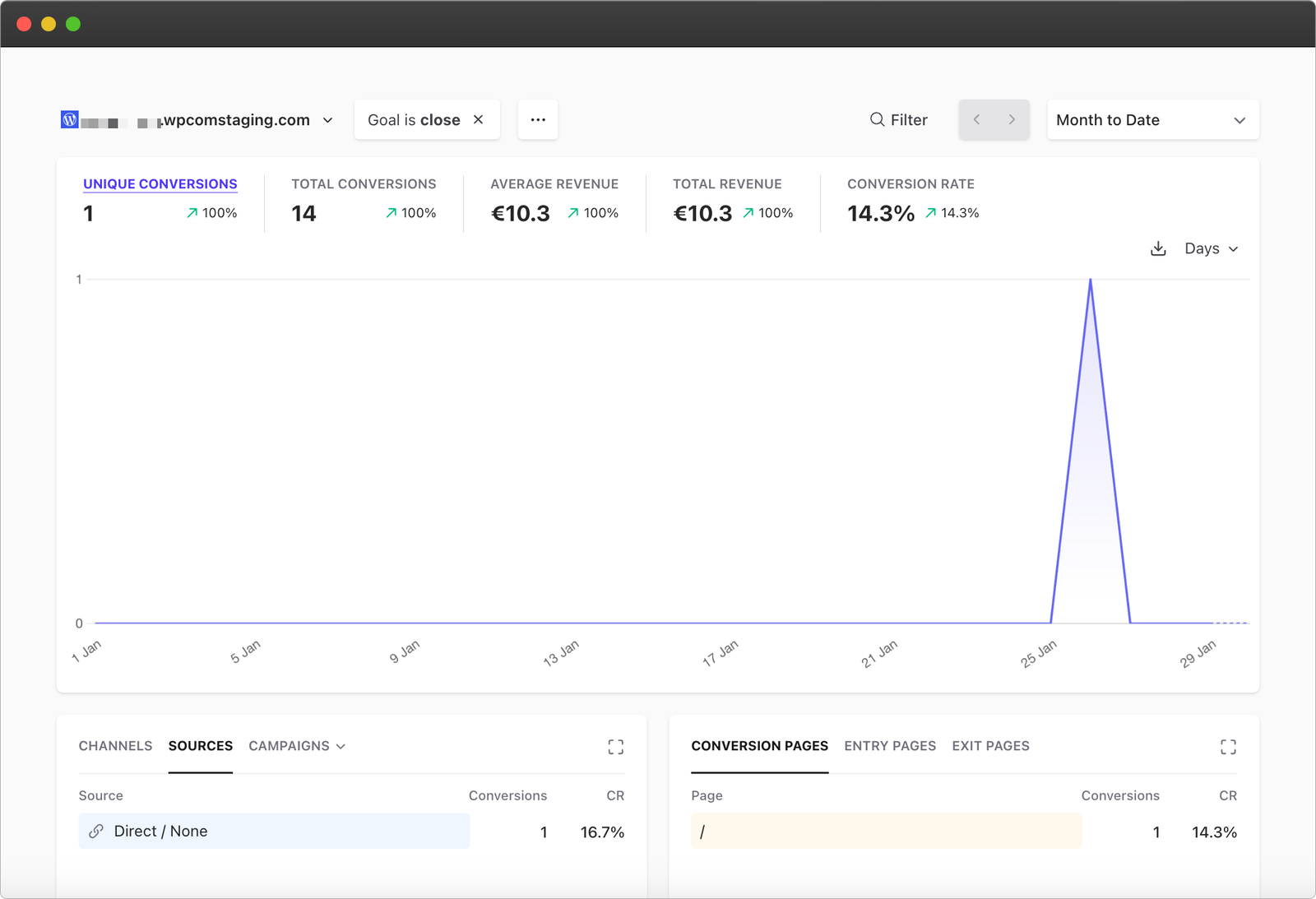Remove the Goal is close filter
1316x899 pixels.
(478, 119)
